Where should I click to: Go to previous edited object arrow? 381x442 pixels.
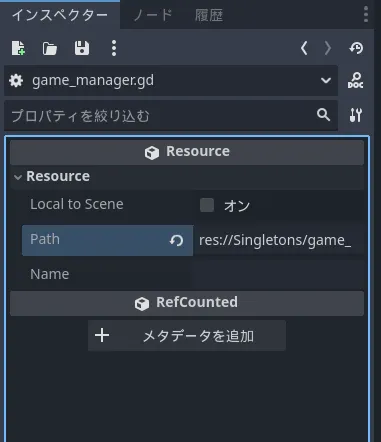[x=304, y=48]
